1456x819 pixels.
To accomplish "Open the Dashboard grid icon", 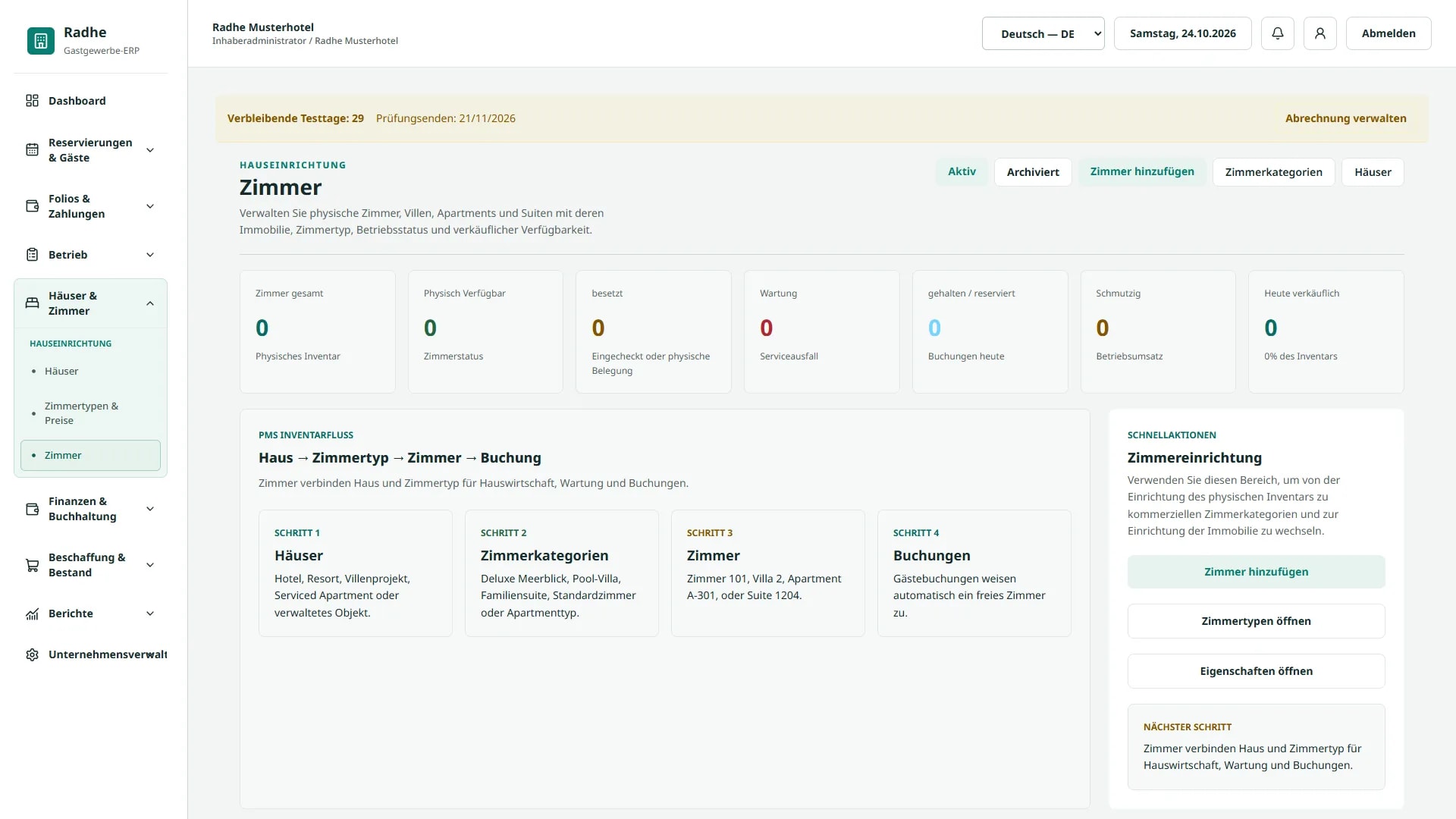I will tap(32, 101).
